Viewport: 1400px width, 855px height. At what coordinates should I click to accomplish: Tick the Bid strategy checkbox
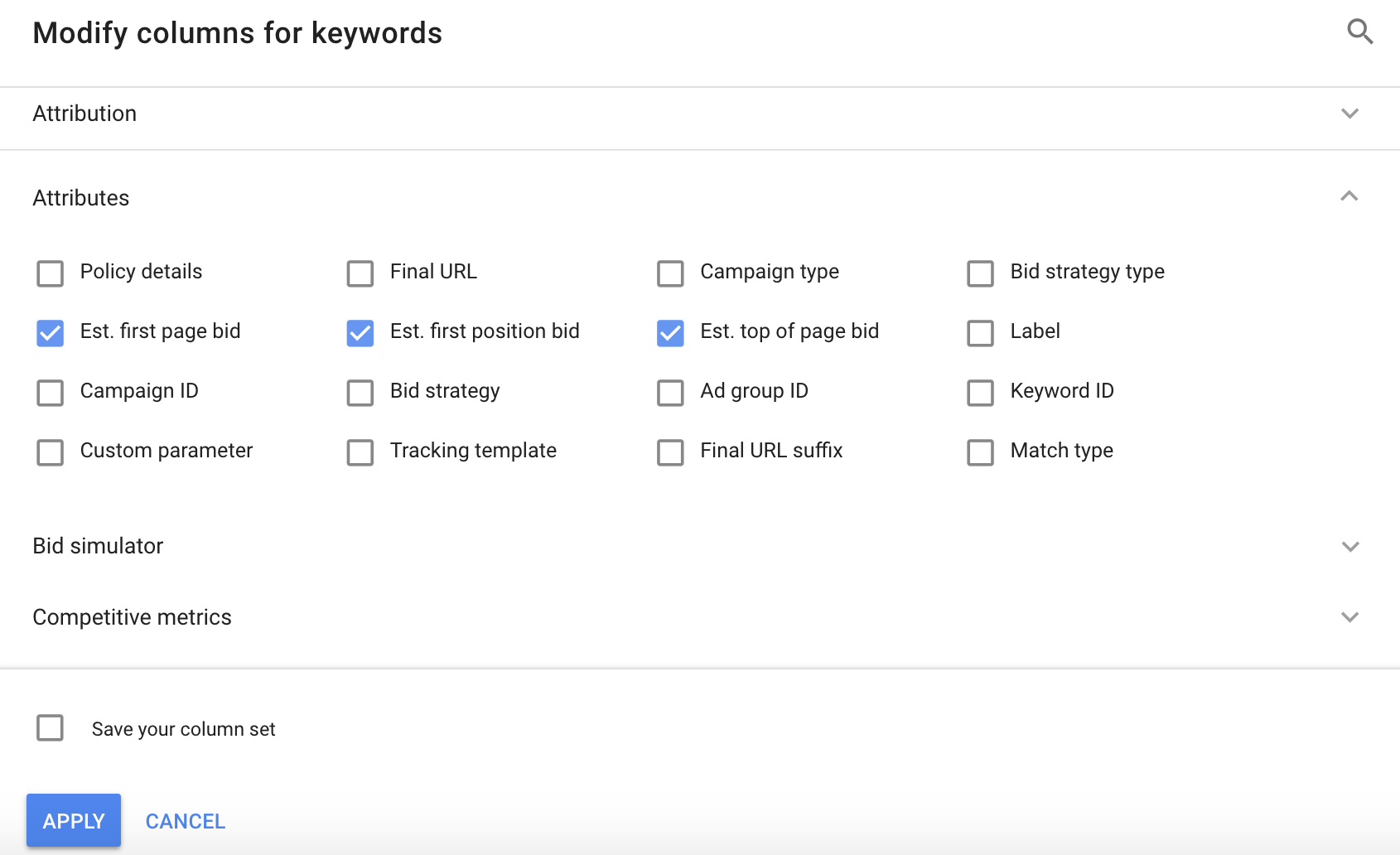coord(360,393)
